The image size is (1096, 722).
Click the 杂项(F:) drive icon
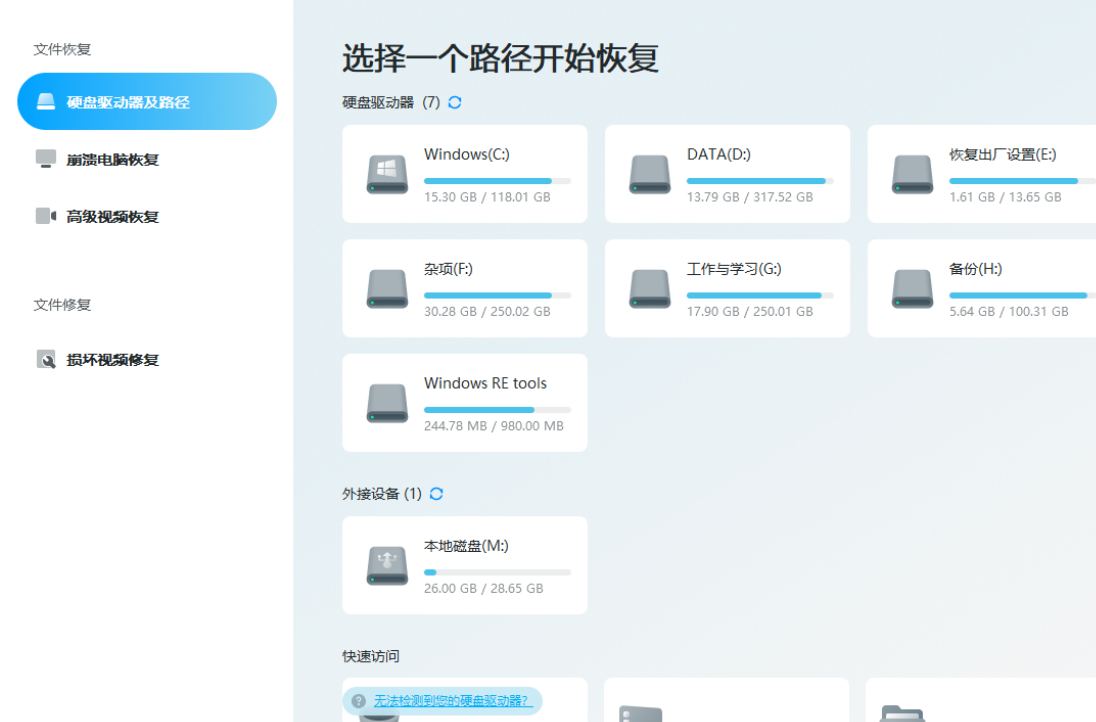[387, 288]
